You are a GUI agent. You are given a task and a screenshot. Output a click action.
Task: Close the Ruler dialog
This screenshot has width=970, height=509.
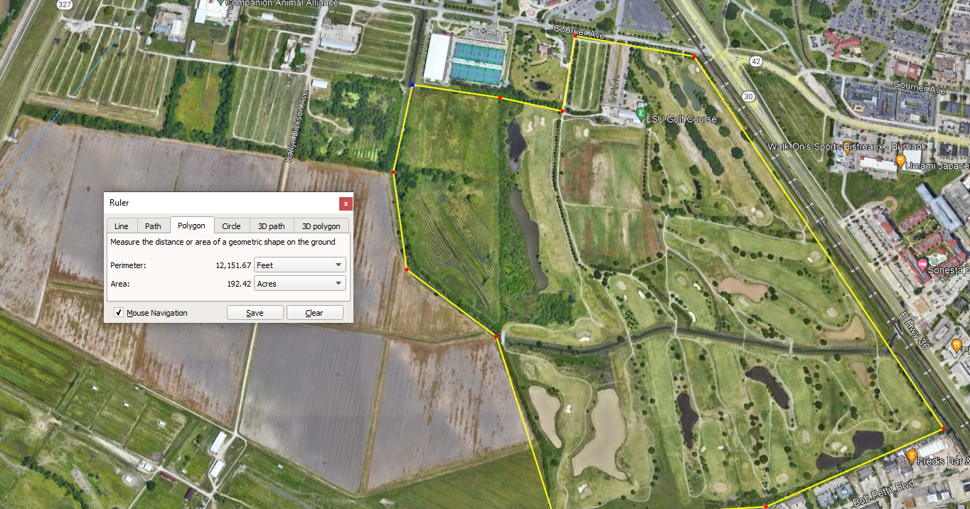click(346, 203)
